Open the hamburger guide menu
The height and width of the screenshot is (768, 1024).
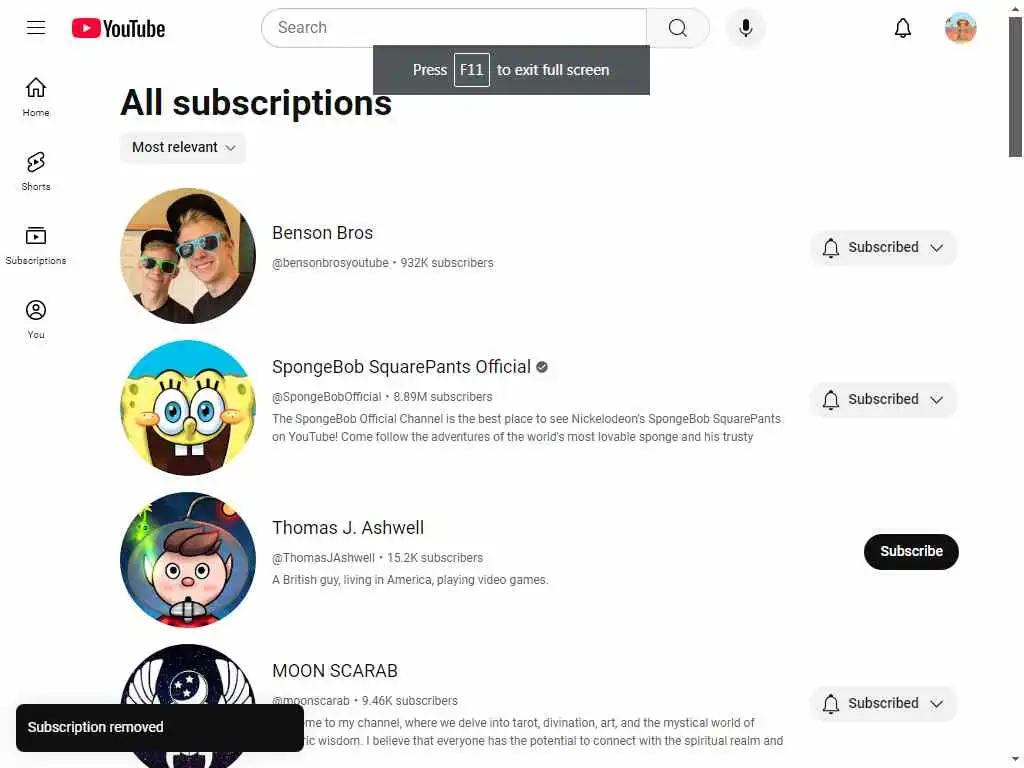coord(36,27)
